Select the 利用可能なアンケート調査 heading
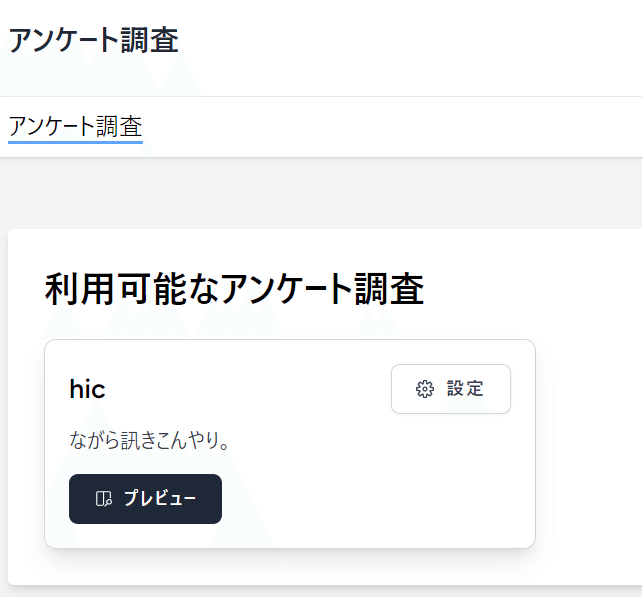This screenshot has width=642, height=597. pyautogui.click(x=234, y=289)
